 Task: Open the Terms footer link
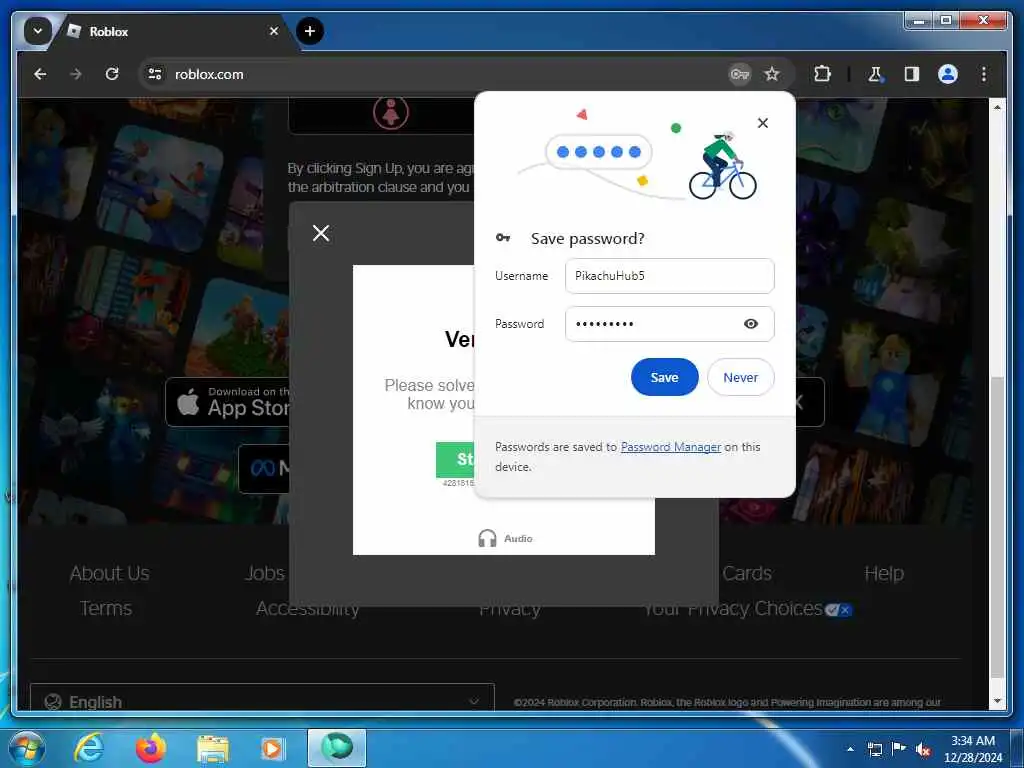pyautogui.click(x=106, y=608)
